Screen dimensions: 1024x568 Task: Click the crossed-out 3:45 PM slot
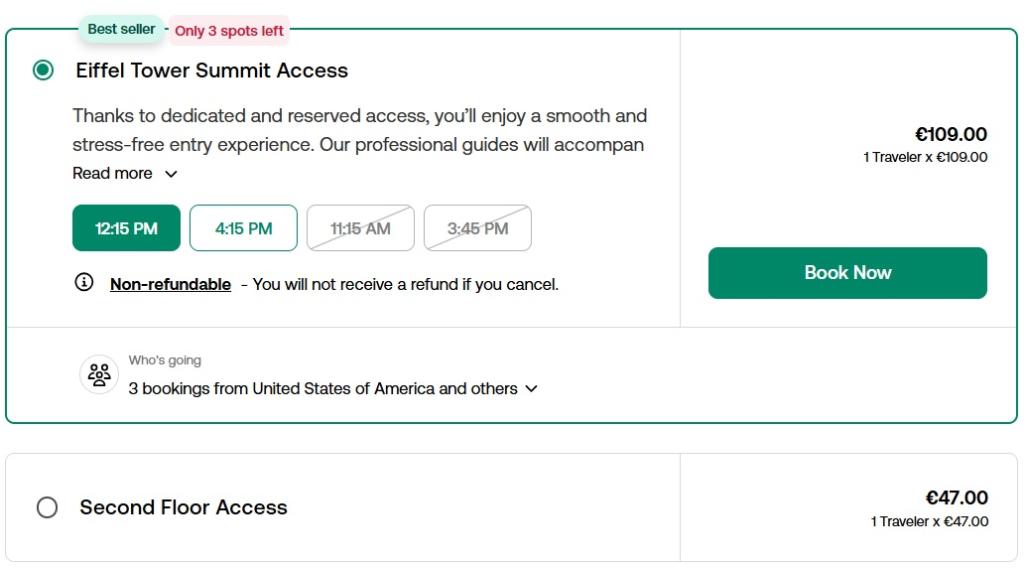(477, 228)
